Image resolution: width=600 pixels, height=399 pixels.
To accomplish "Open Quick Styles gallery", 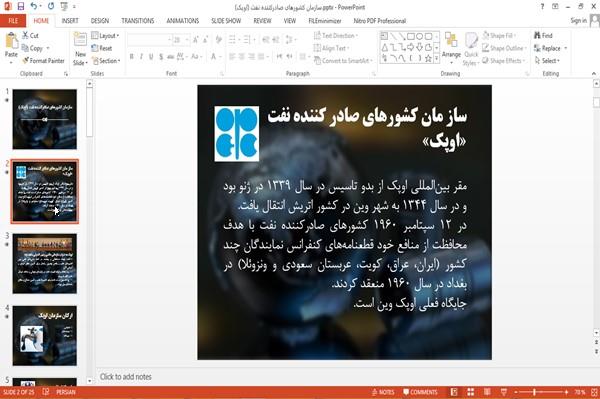I will point(471,49).
